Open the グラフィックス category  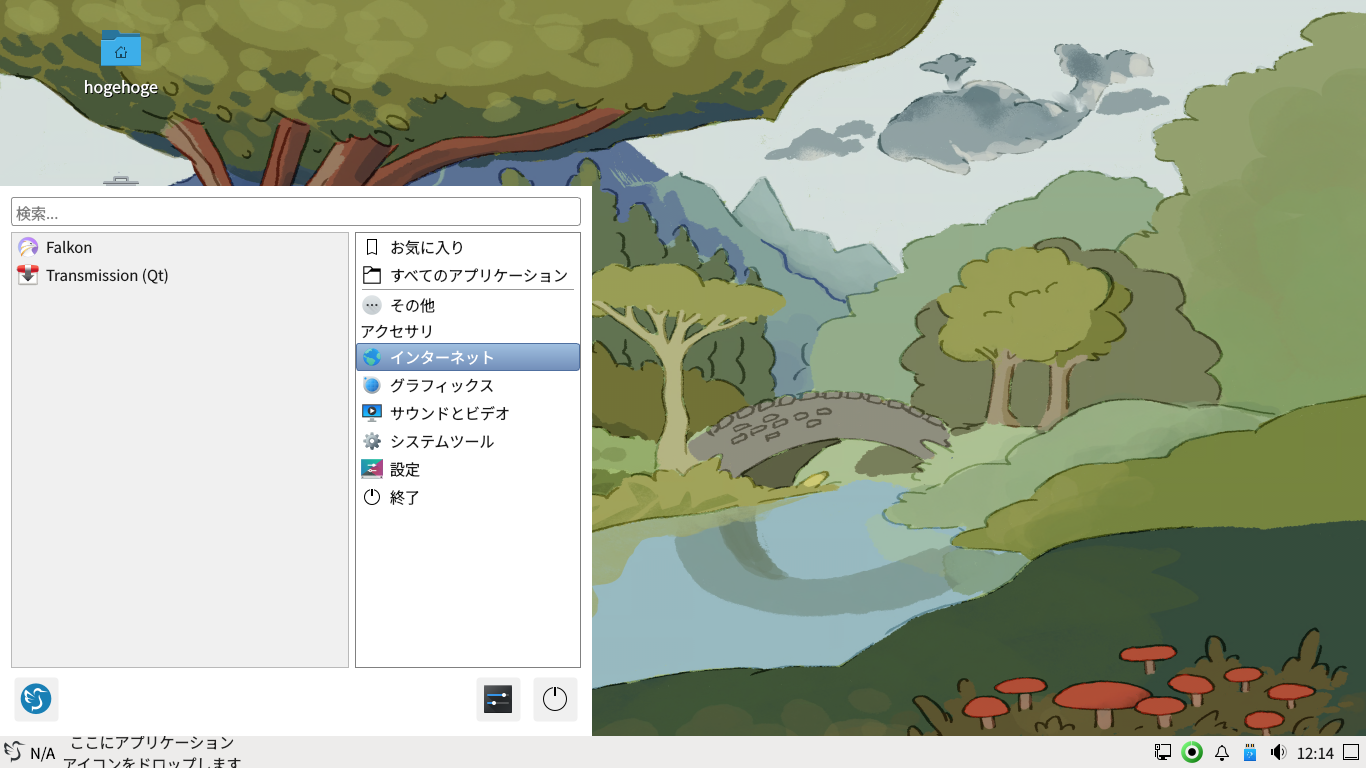tap(468, 385)
